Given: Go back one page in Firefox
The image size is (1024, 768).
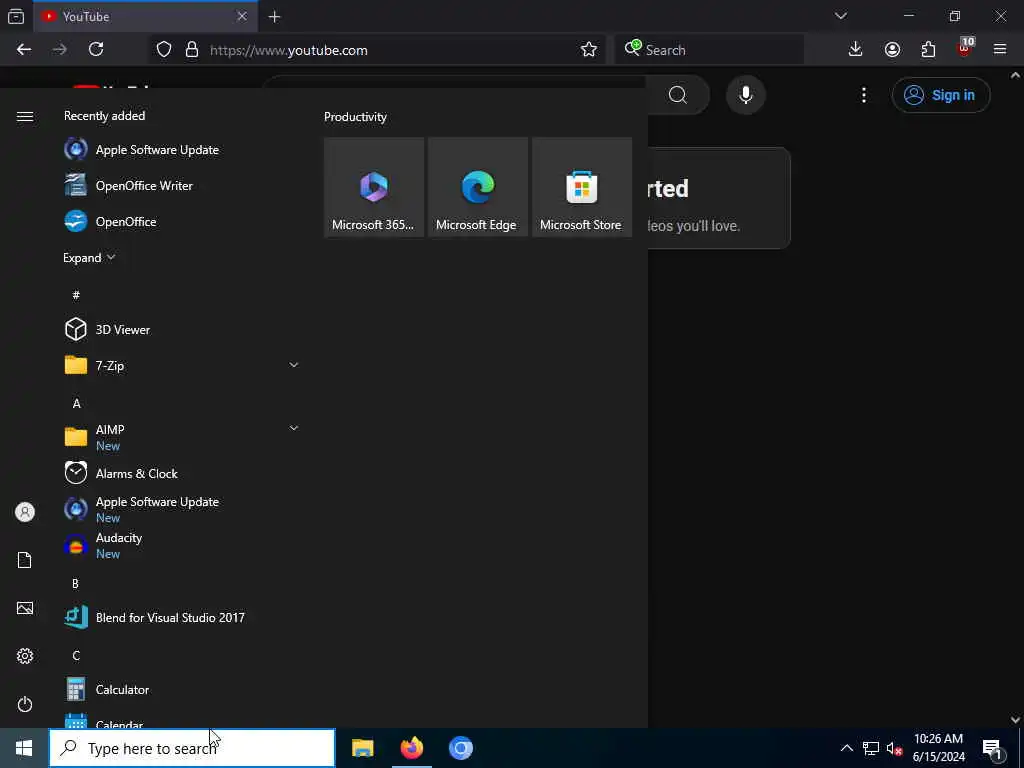Looking at the screenshot, I should point(24,50).
